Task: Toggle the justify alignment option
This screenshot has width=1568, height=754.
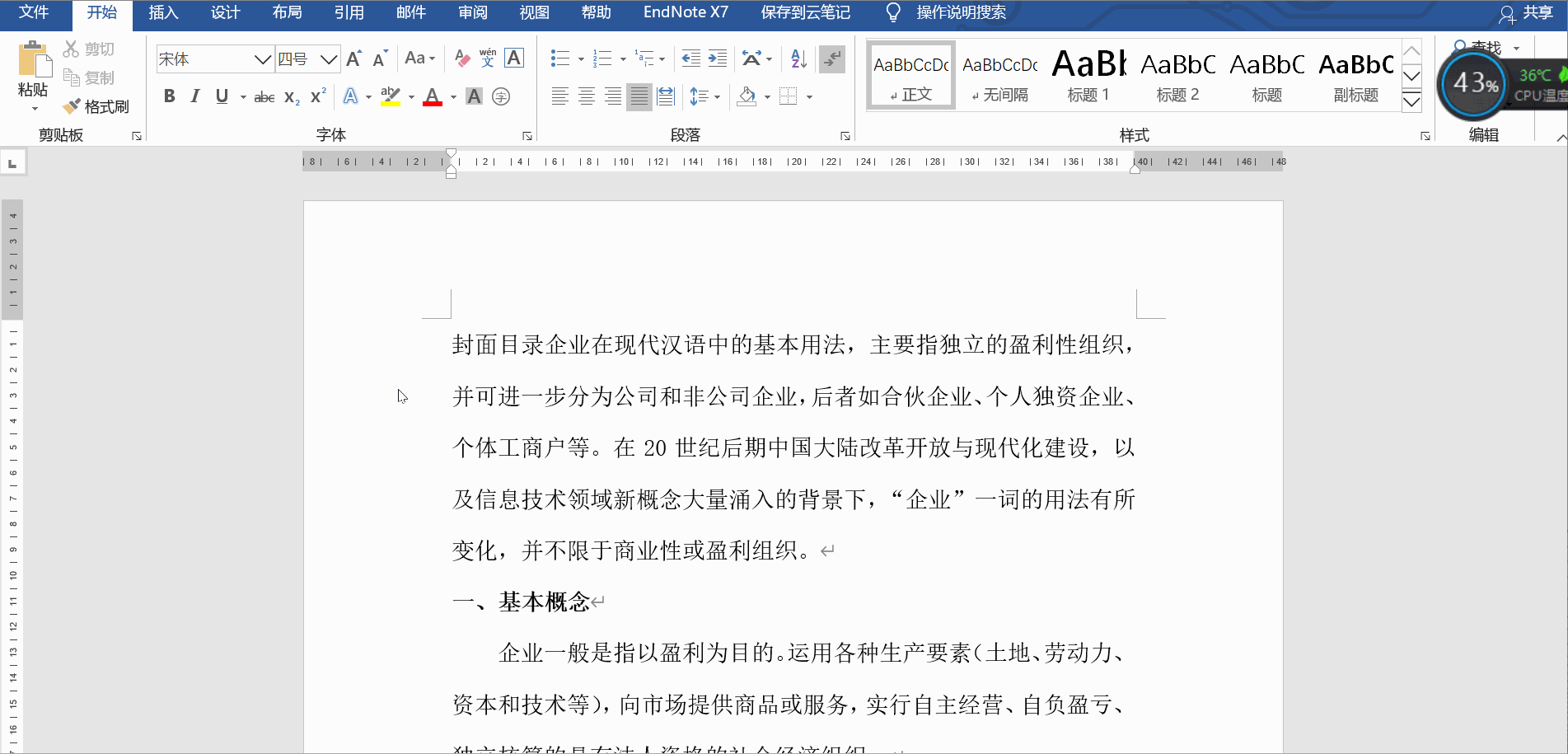Action: point(639,96)
